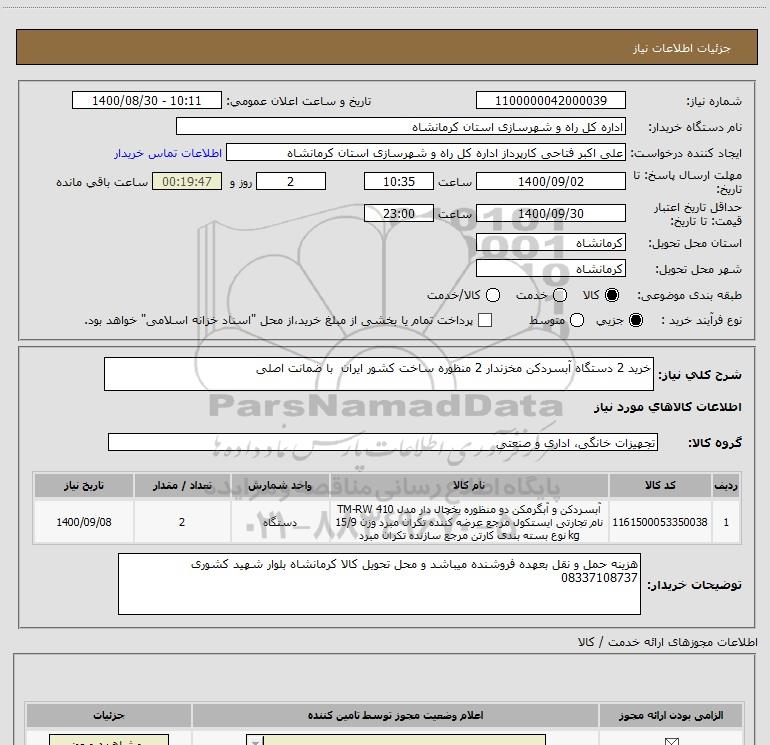Select the متوسط purchase type radio

coord(577,320)
